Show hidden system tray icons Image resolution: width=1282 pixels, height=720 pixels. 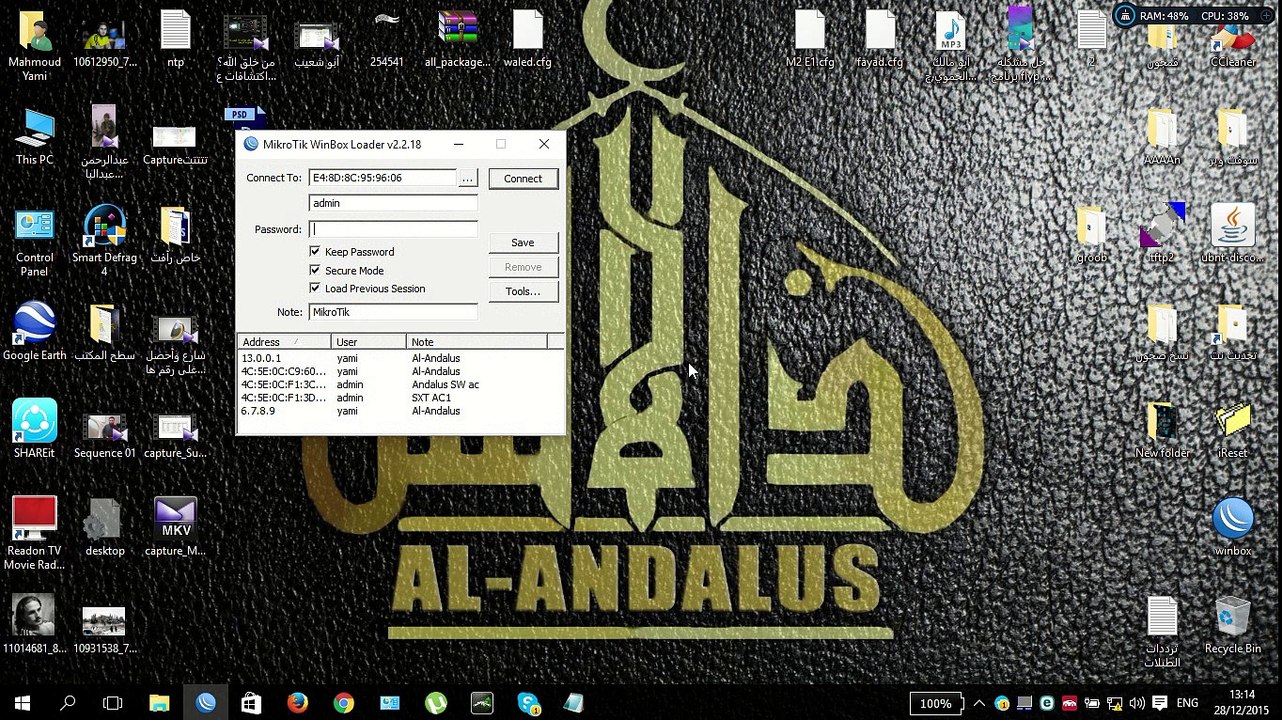(979, 703)
